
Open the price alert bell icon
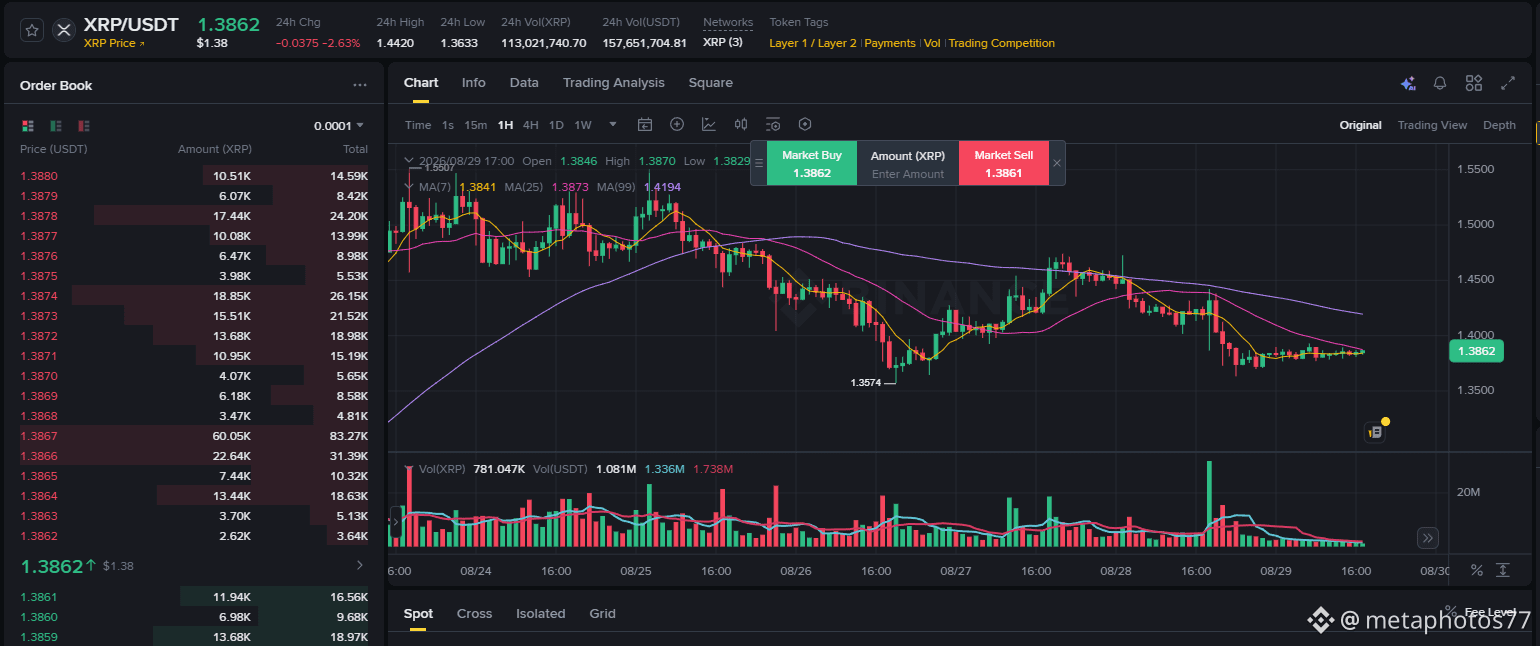click(x=1440, y=84)
